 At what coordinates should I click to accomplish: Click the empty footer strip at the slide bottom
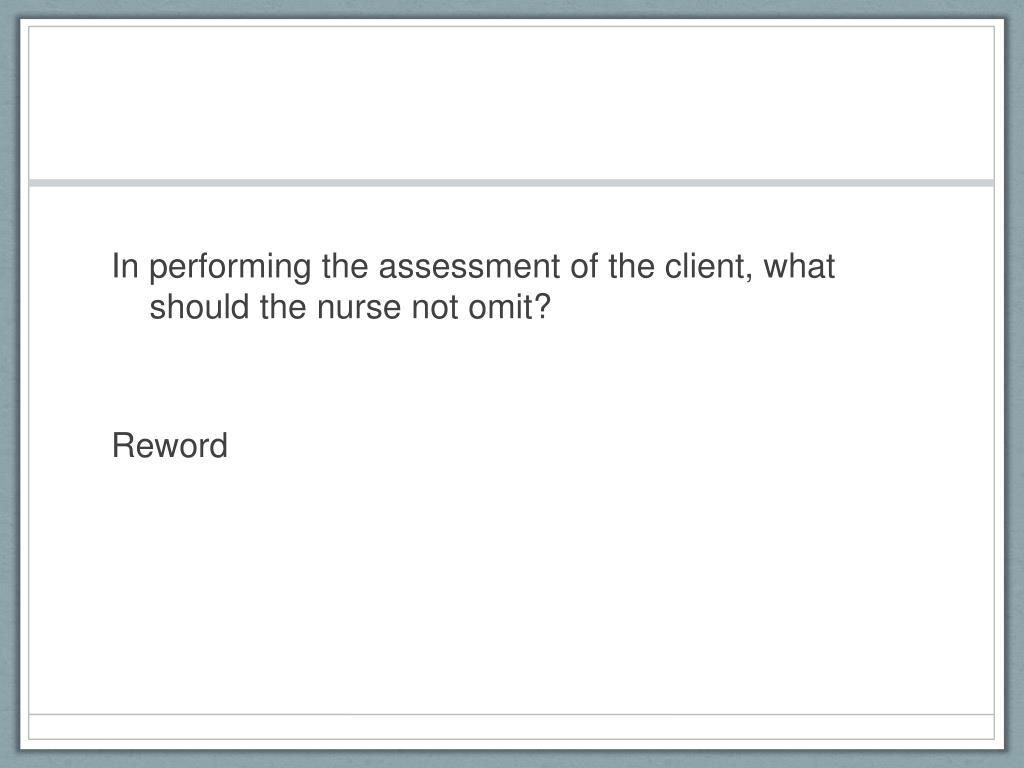pyautogui.click(x=511, y=726)
